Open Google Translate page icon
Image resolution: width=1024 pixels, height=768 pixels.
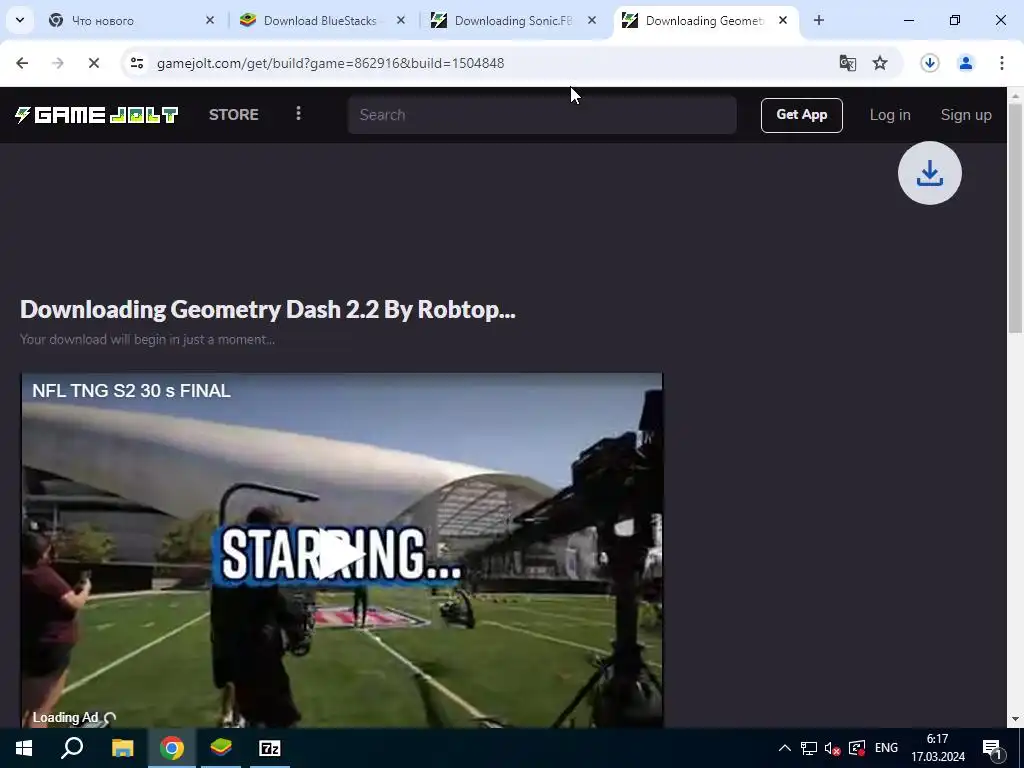click(x=848, y=63)
